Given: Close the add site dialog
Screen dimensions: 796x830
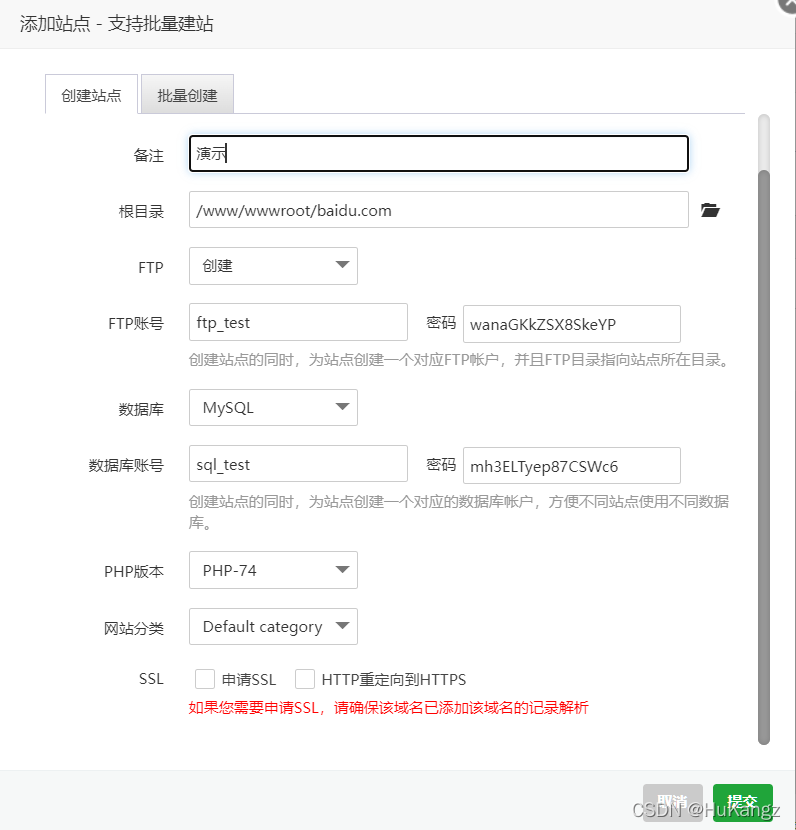Looking at the screenshot, I should click(x=788, y=4).
